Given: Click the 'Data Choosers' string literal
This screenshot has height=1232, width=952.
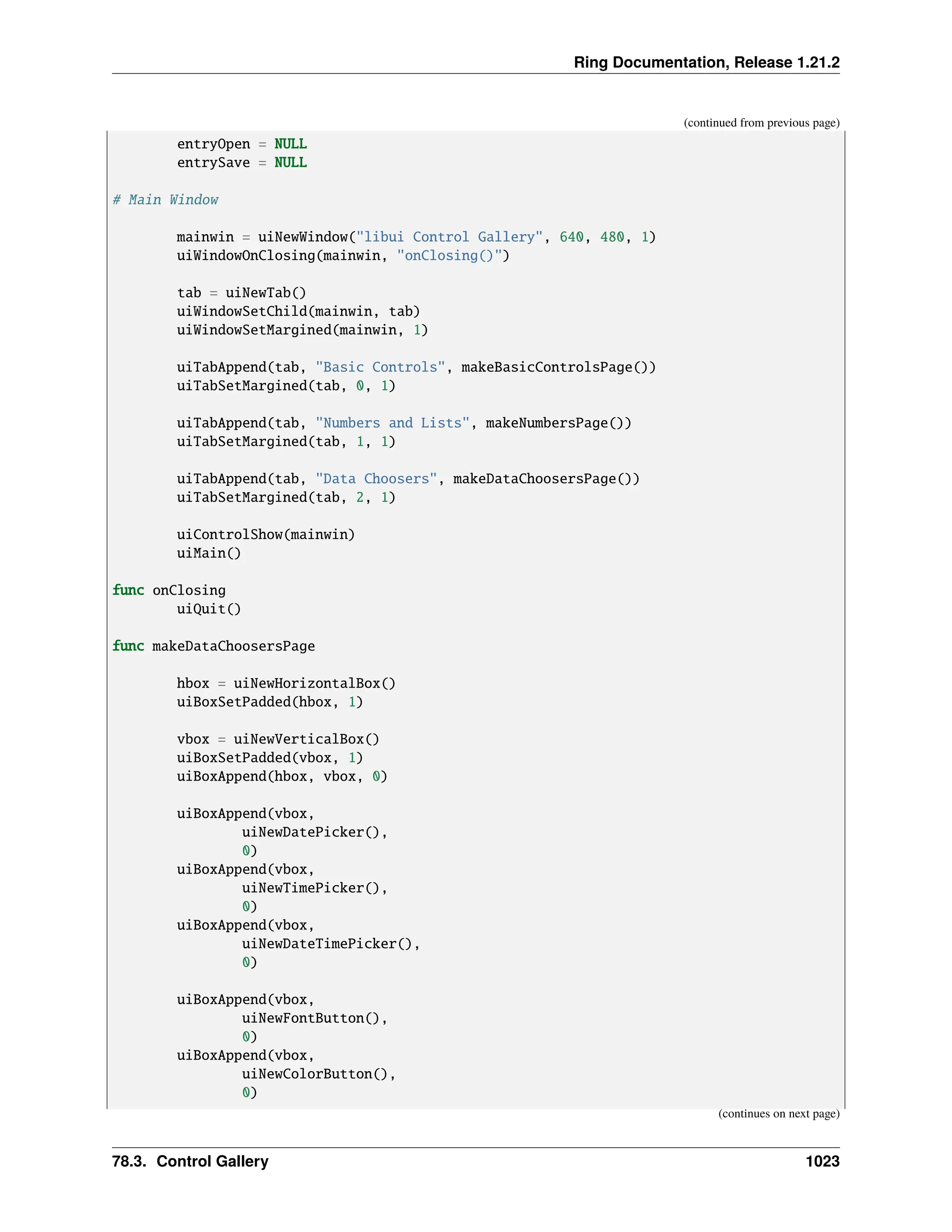Looking at the screenshot, I should [376, 479].
